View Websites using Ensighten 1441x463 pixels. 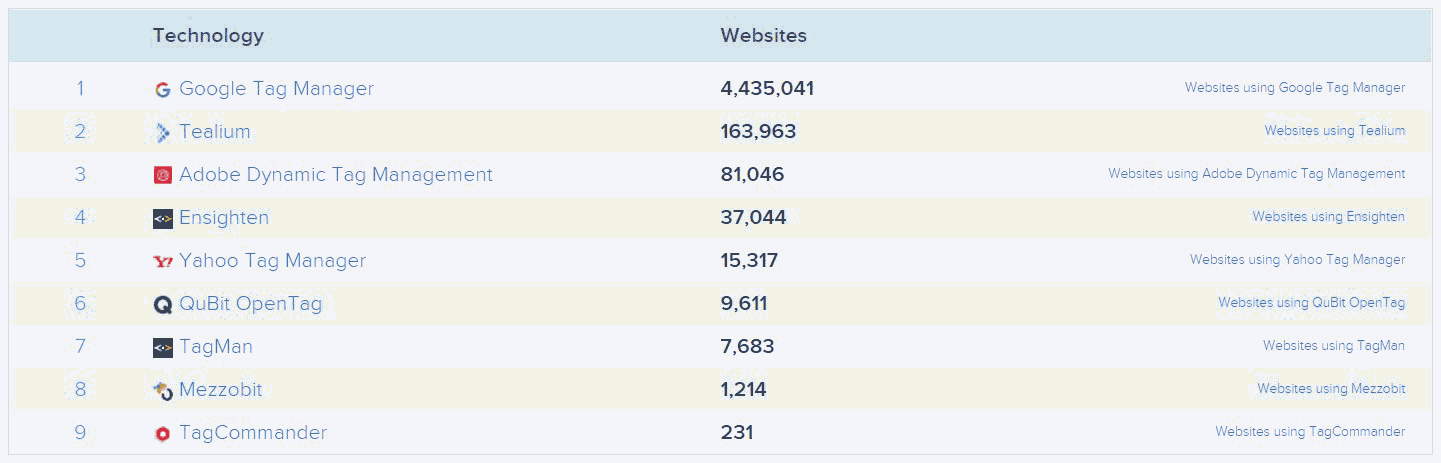pos(1328,217)
